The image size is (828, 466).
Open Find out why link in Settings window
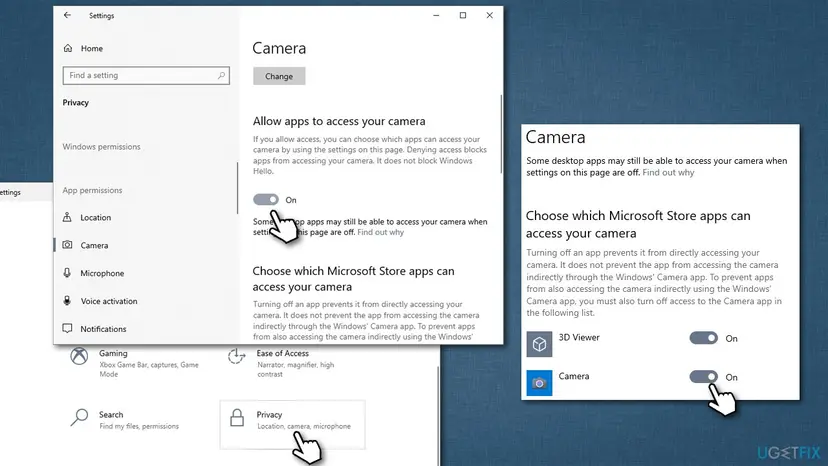coord(380,232)
